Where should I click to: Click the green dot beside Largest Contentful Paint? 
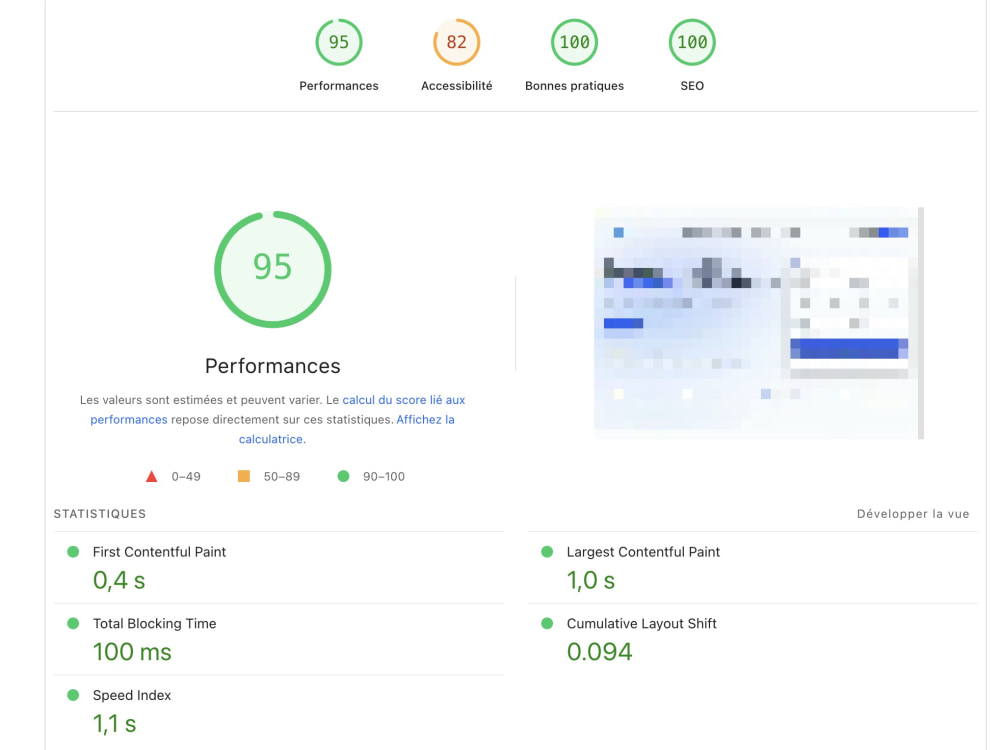(x=547, y=552)
